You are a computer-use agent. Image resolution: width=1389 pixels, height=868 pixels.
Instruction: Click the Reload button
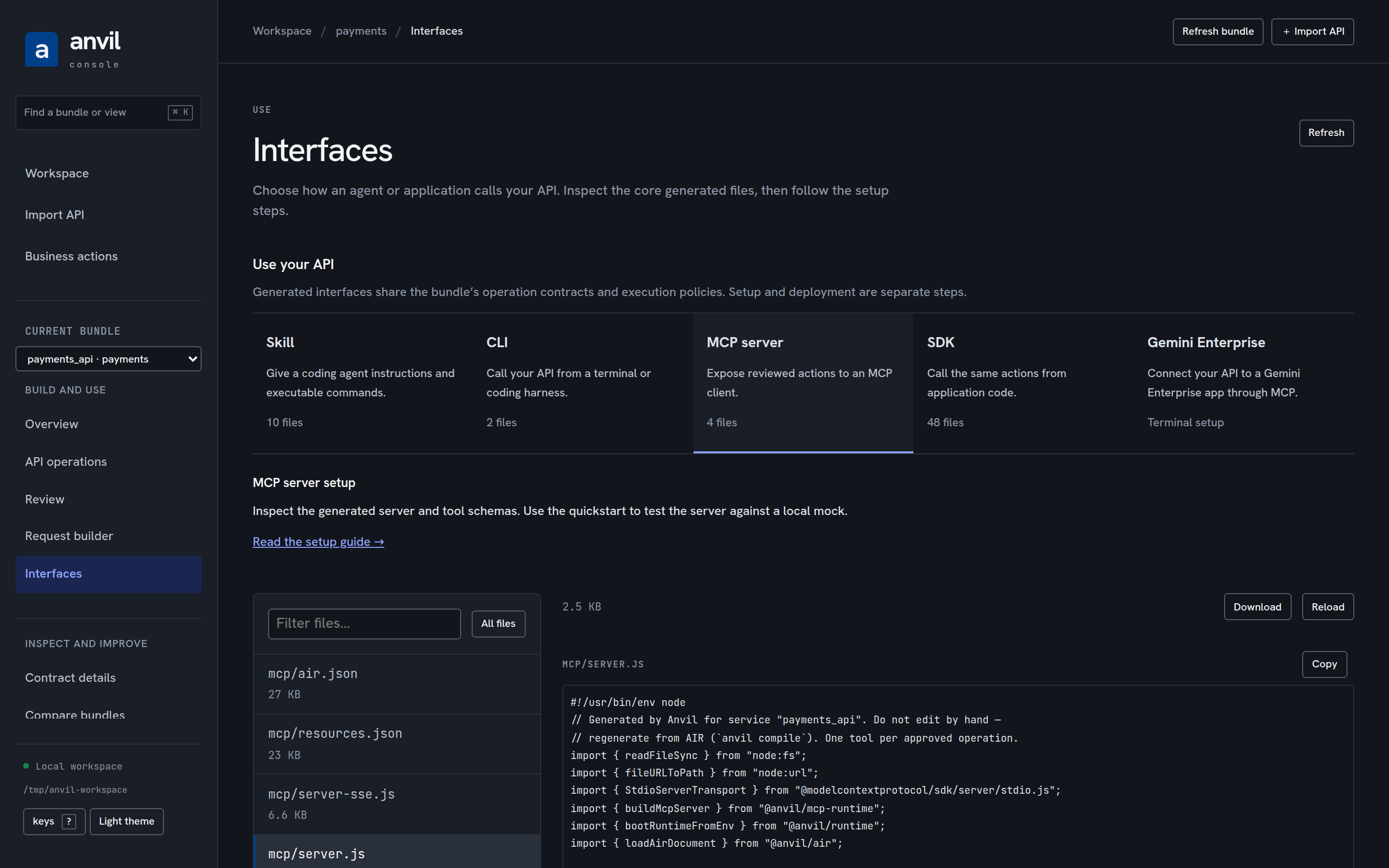[x=1328, y=607]
